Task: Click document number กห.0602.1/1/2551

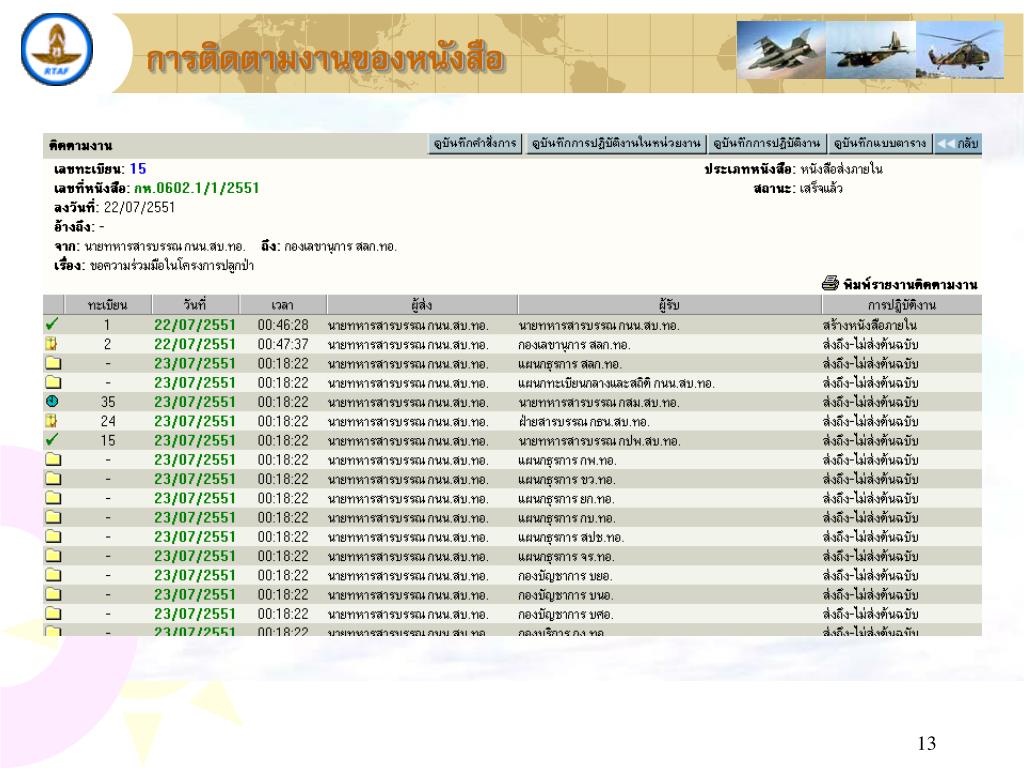Action: [197, 188]
